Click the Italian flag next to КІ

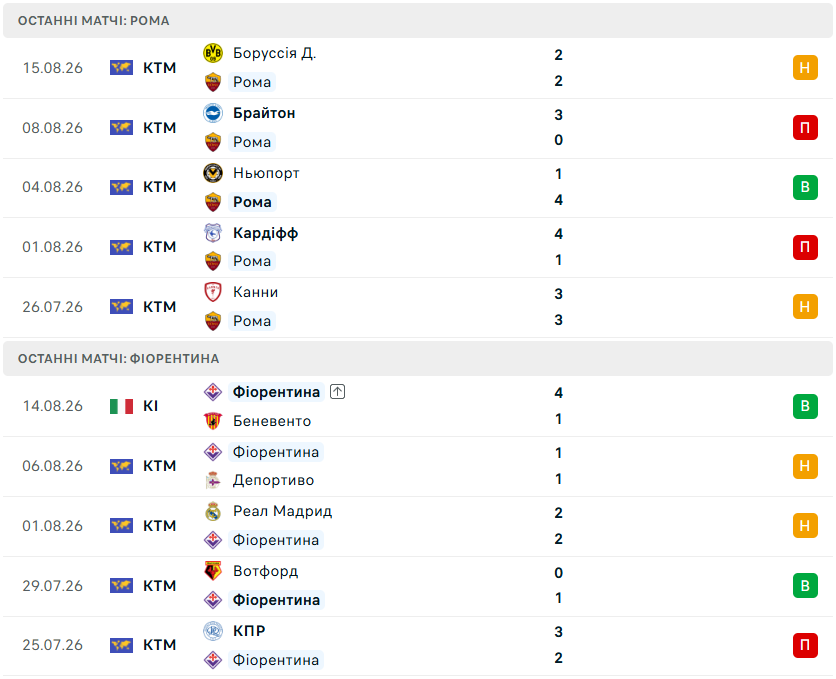[x=122, y=406]
